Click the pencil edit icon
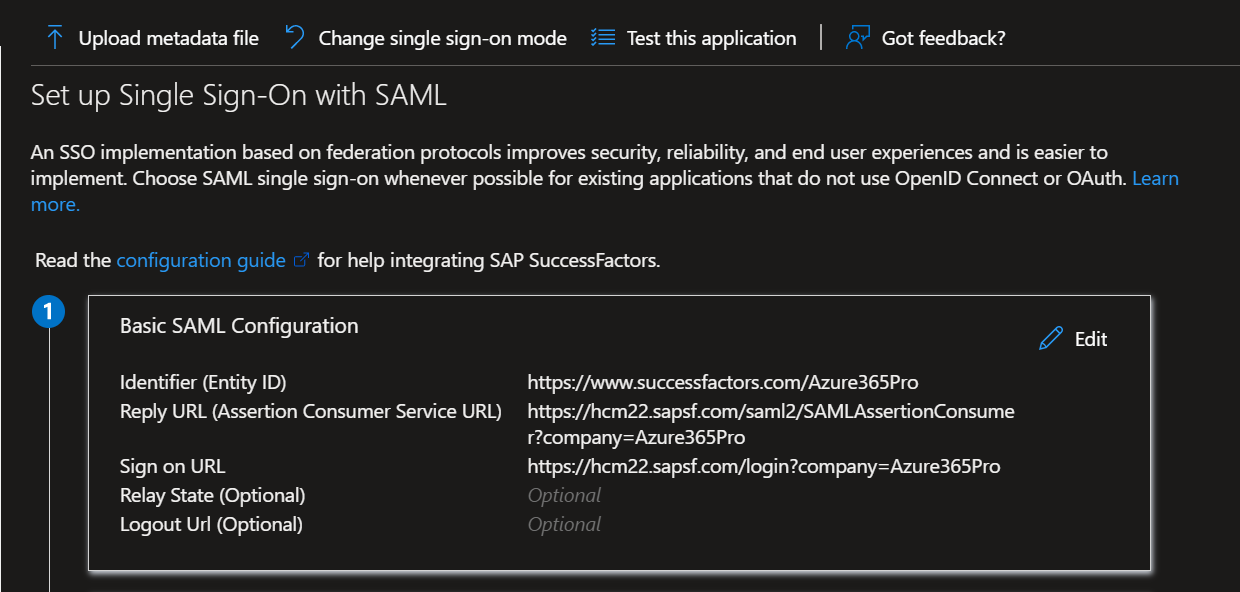The width and height of the screenshot is (1240, 592). (x=1051, y=338)
